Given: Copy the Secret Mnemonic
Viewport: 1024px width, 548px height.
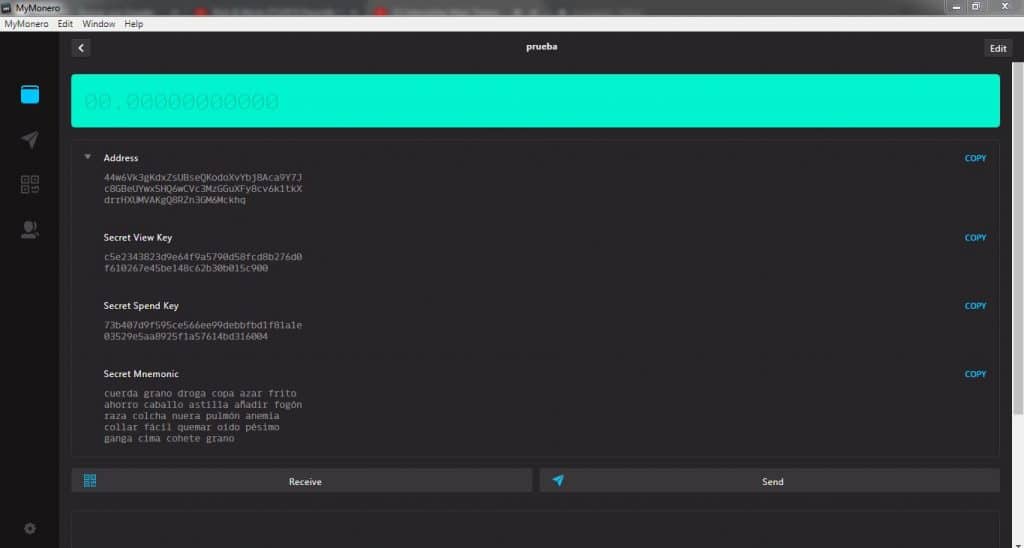Looking at the screenshot, I should tap(975, 374).
